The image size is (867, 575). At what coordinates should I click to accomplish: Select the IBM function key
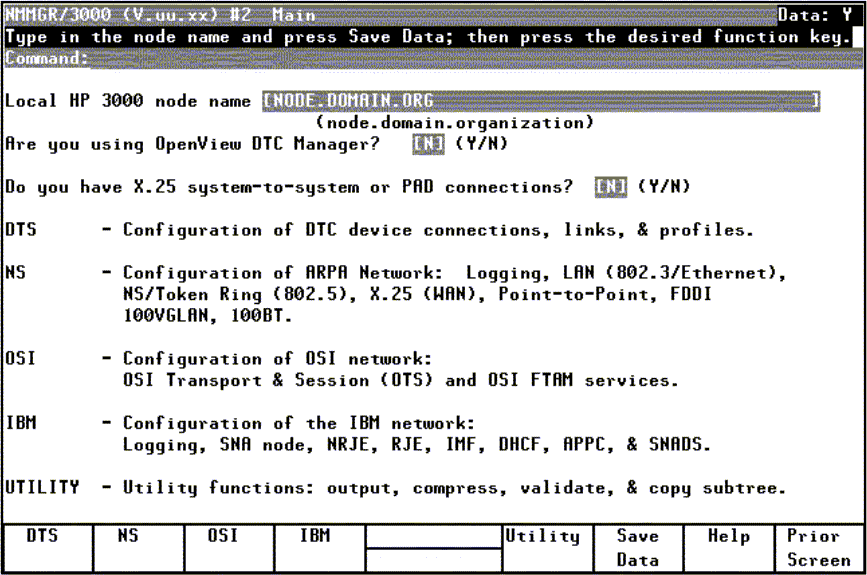tap(320, 548)
